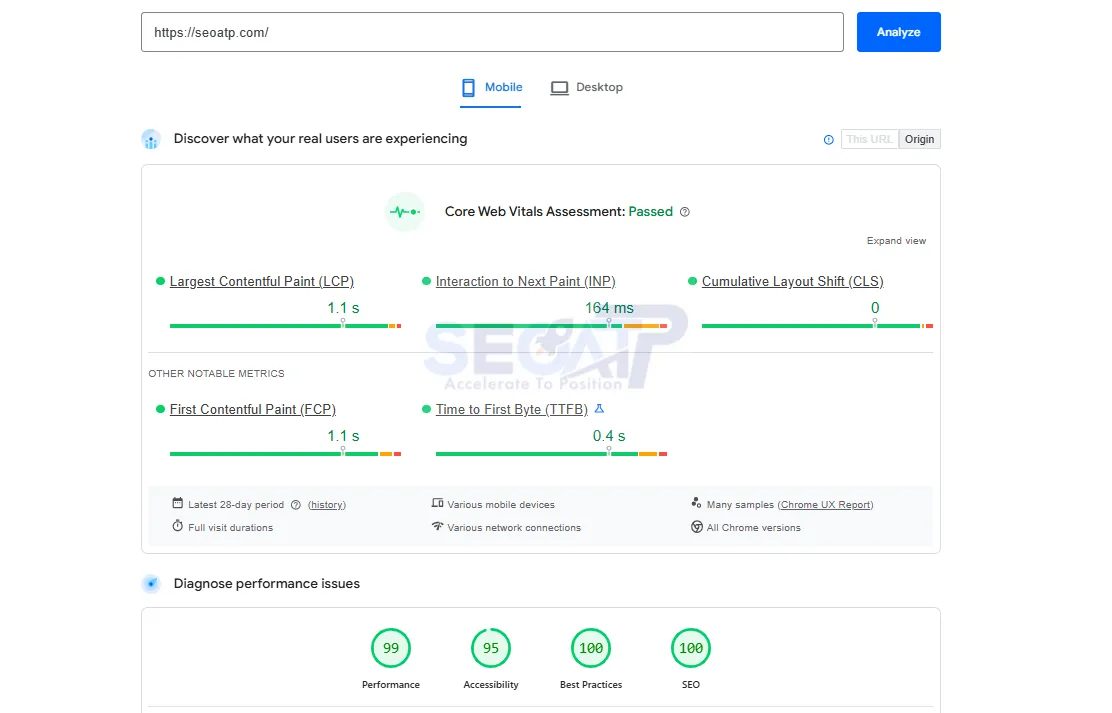
Task: Open the Chrome UX Report link
Action: (826, 504)
